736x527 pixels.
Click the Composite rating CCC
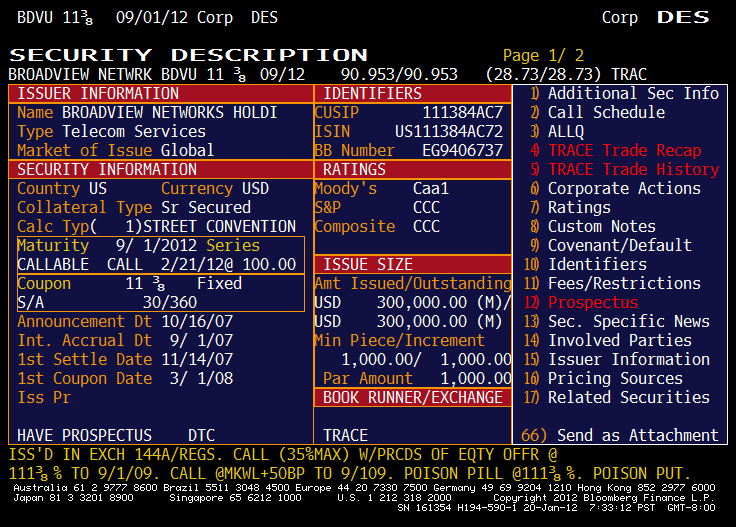[x=426, y=227]
